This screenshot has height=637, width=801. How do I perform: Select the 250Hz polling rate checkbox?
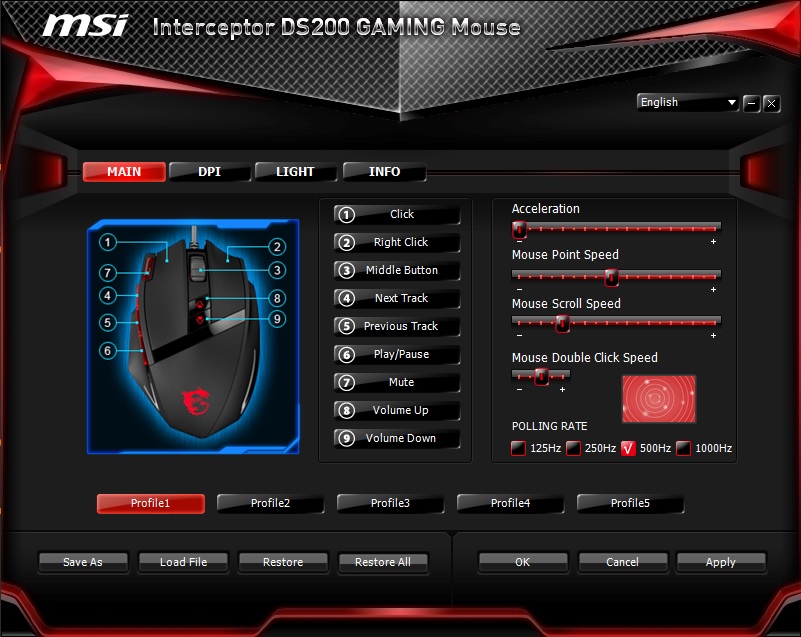point(573,449)
